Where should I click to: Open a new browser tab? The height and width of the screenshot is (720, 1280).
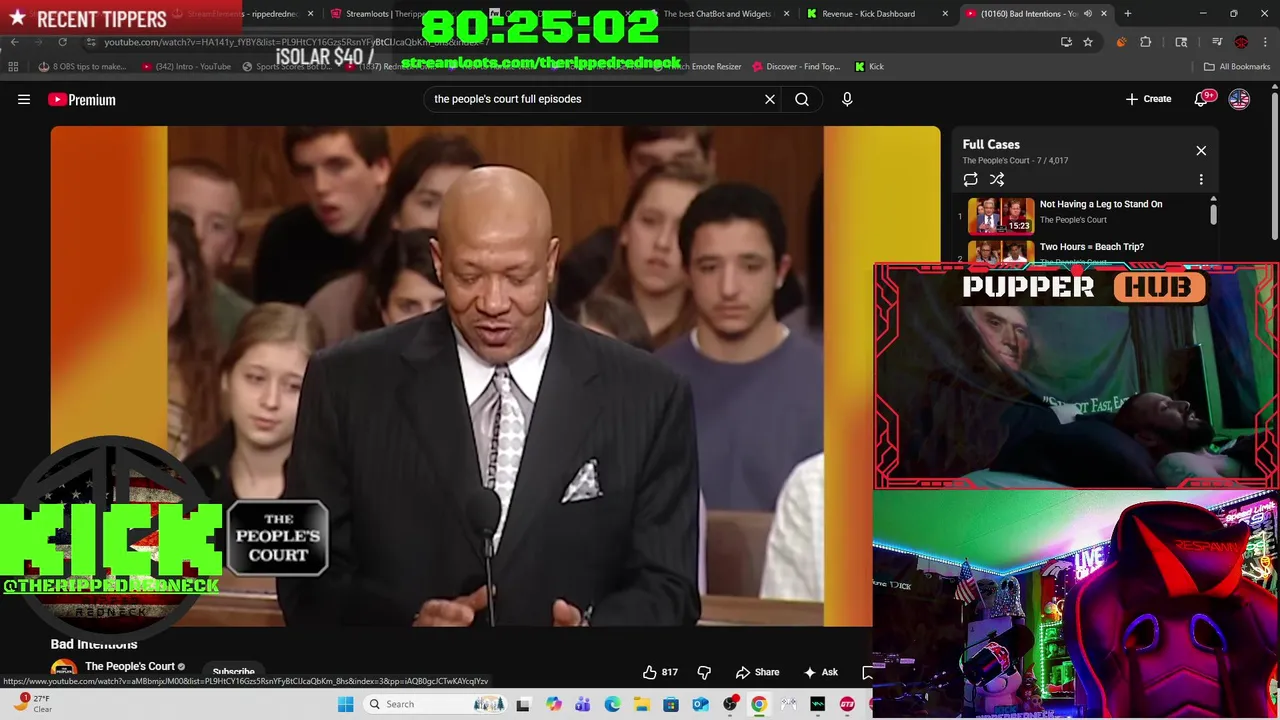click(1127, 14)
